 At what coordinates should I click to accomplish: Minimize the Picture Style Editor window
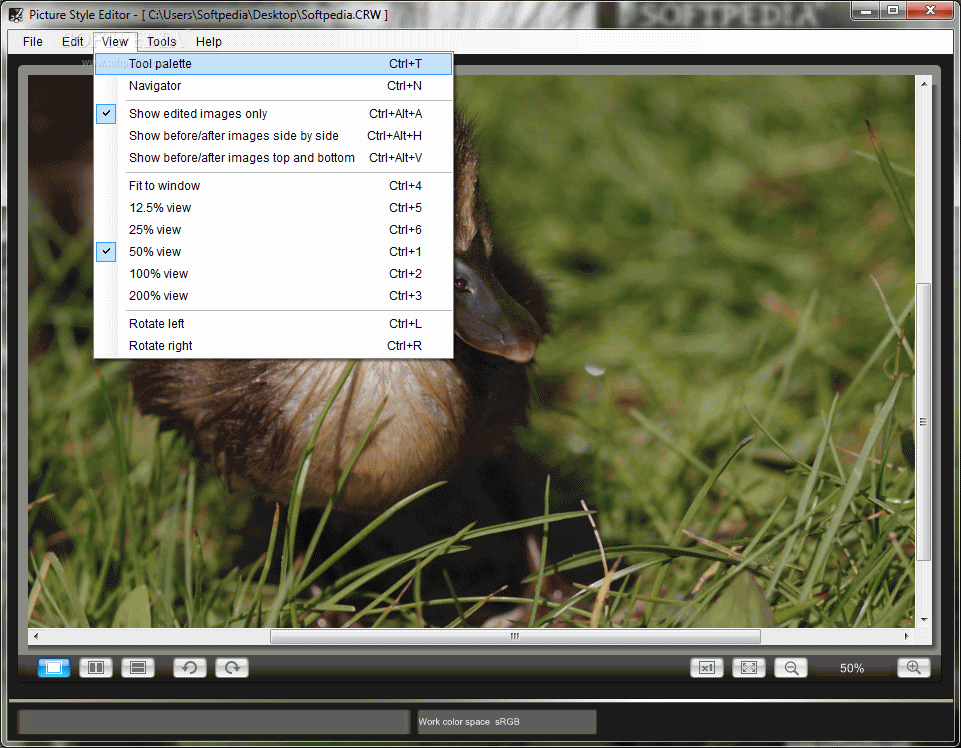[865, 10]
